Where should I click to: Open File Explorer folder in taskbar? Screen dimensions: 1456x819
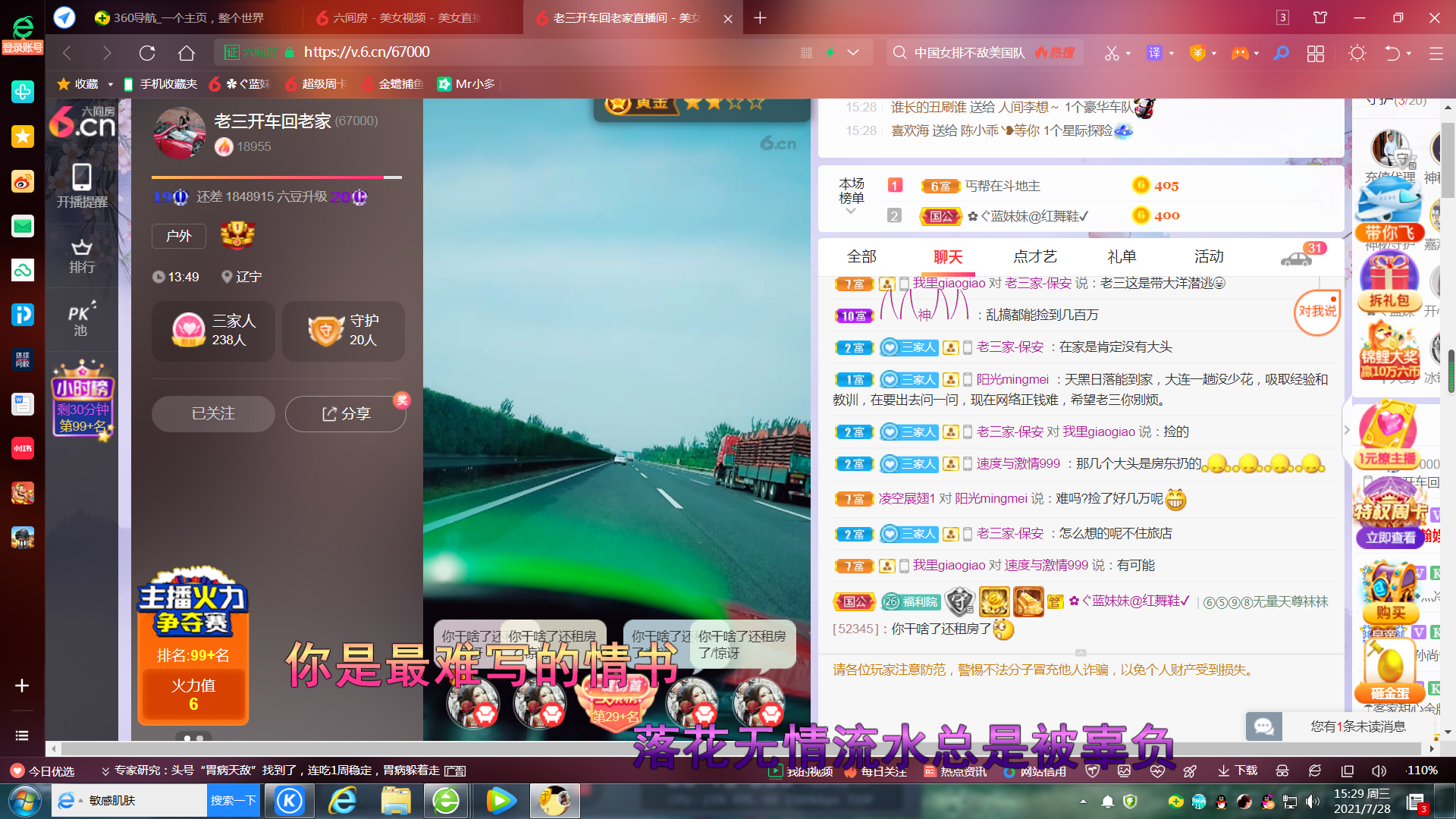[396, 801]
